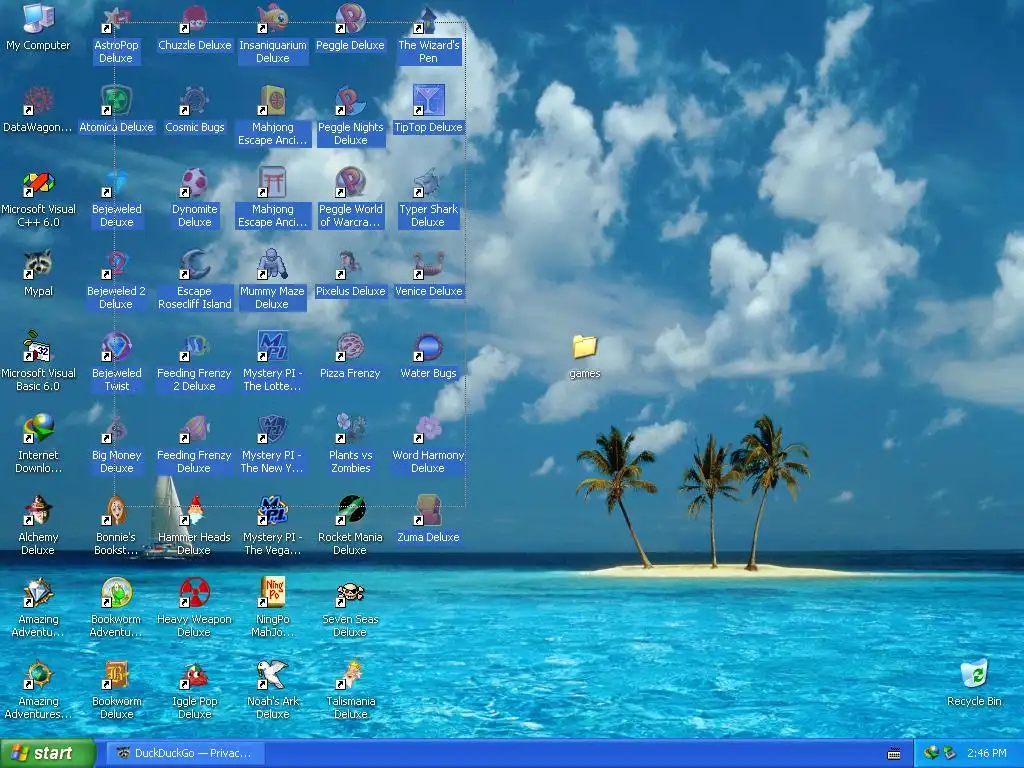This screenshot has width=1024, height=768.
Task: Click the Mummy Maze Deluxe icon
Action: coord(272,264)
